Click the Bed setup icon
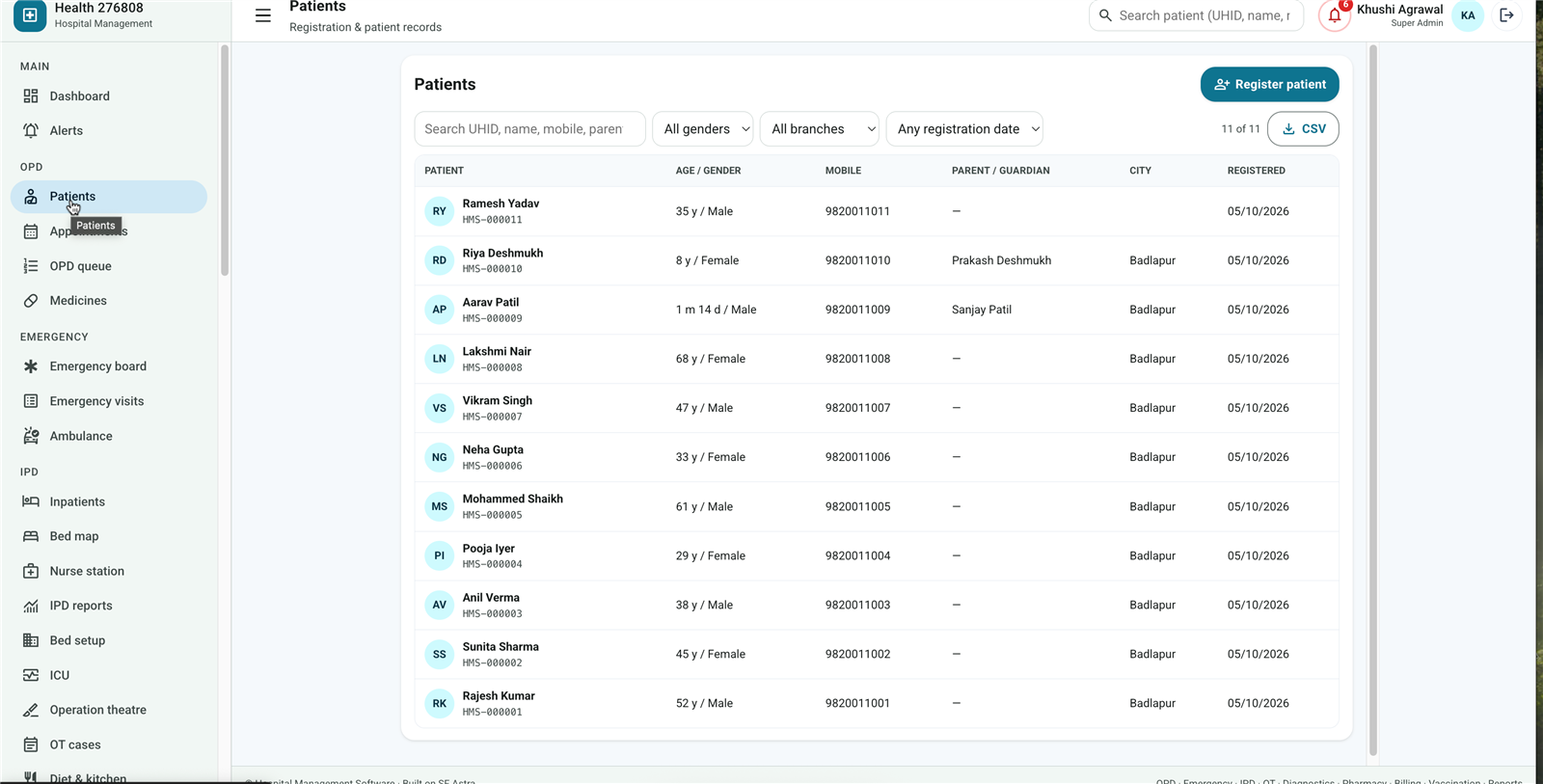 (x=31, y=640)
